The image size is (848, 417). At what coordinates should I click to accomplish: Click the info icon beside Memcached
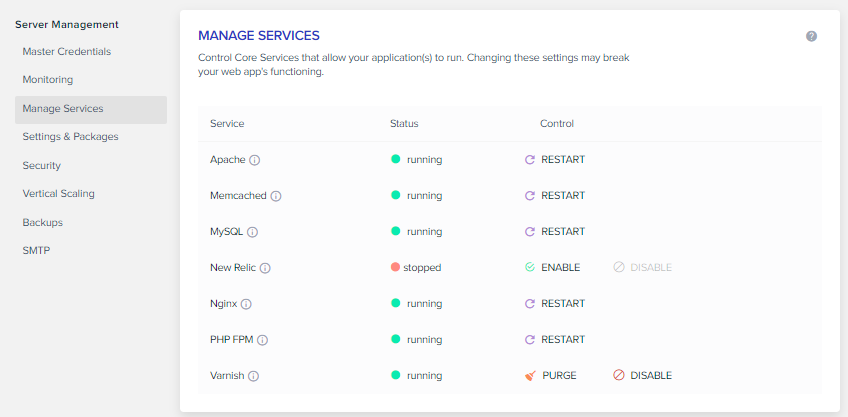click(276, 196)
